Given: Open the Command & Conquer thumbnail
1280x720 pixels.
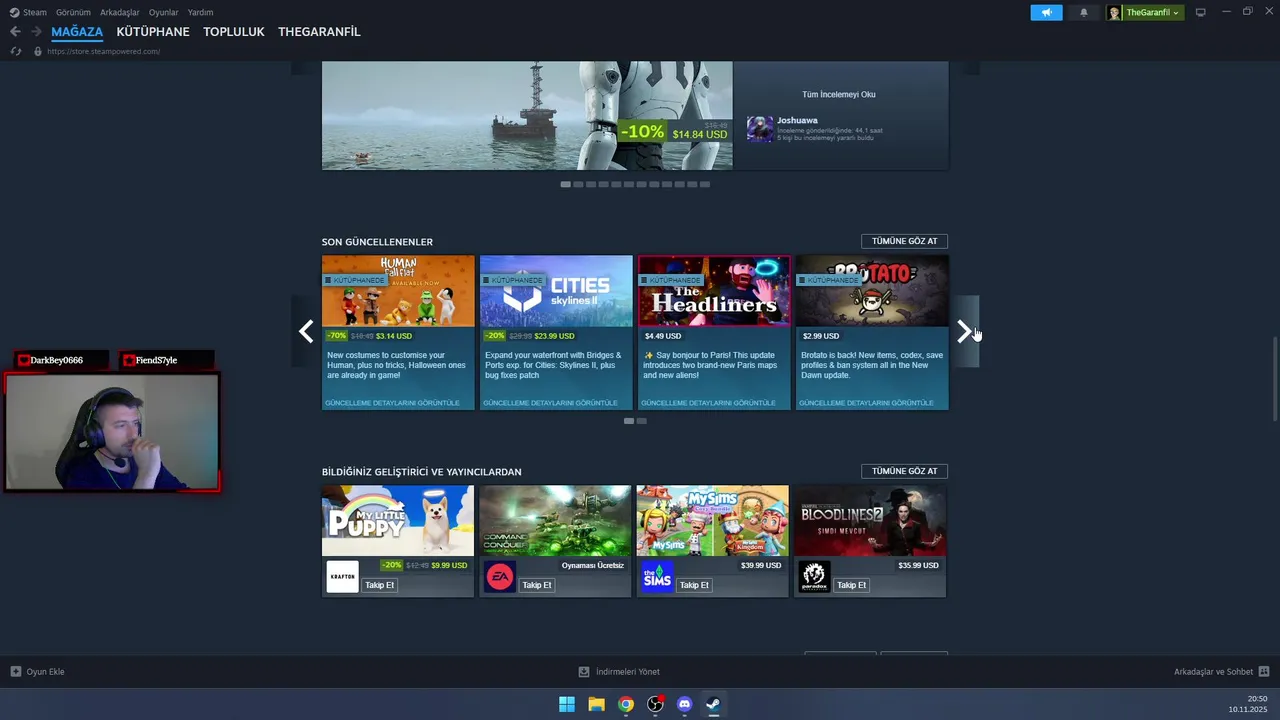Looking at the screenshot, I should (x=555, y=521).
